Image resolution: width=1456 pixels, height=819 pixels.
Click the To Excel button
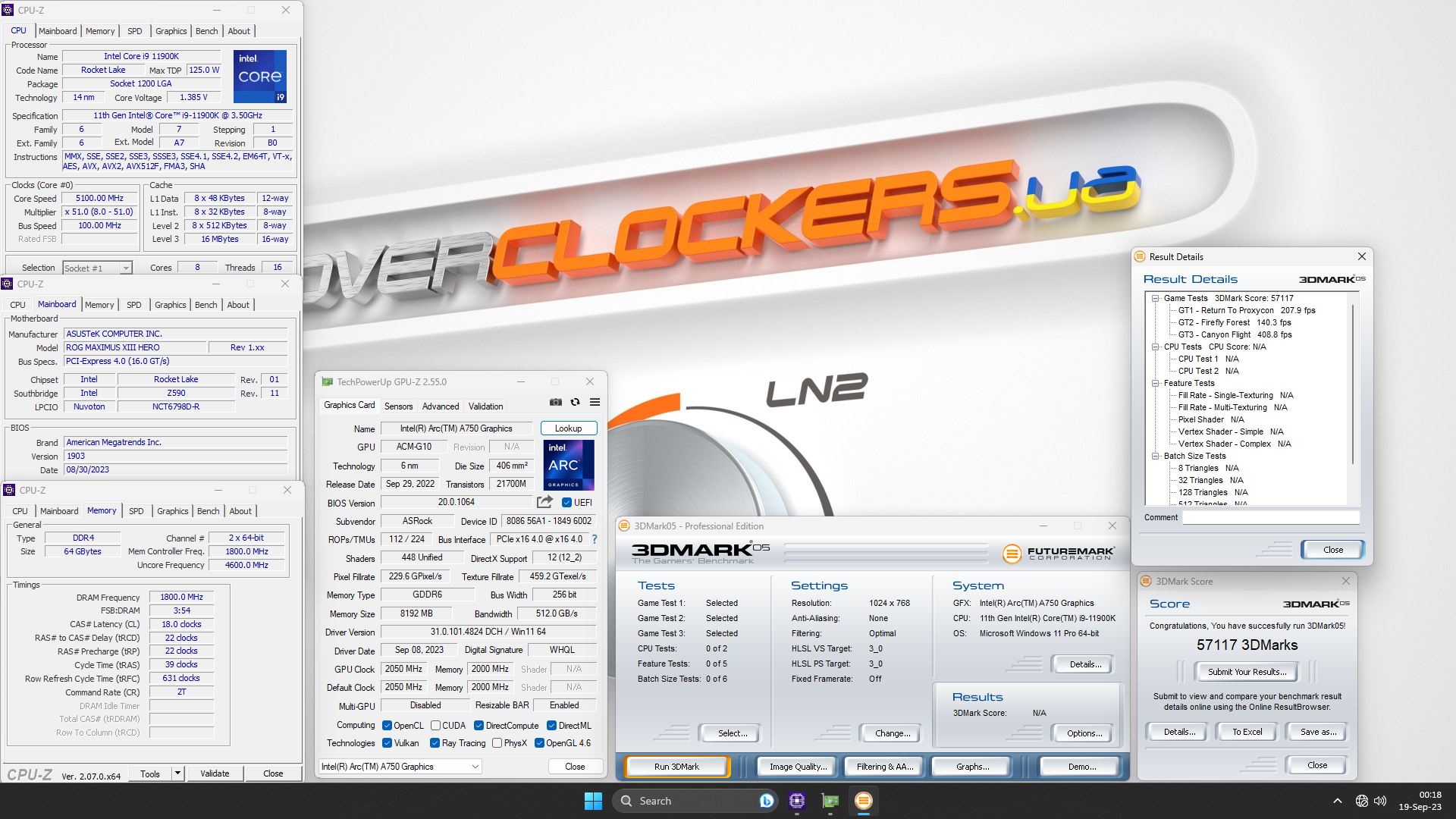click(x=1247, y=732)
